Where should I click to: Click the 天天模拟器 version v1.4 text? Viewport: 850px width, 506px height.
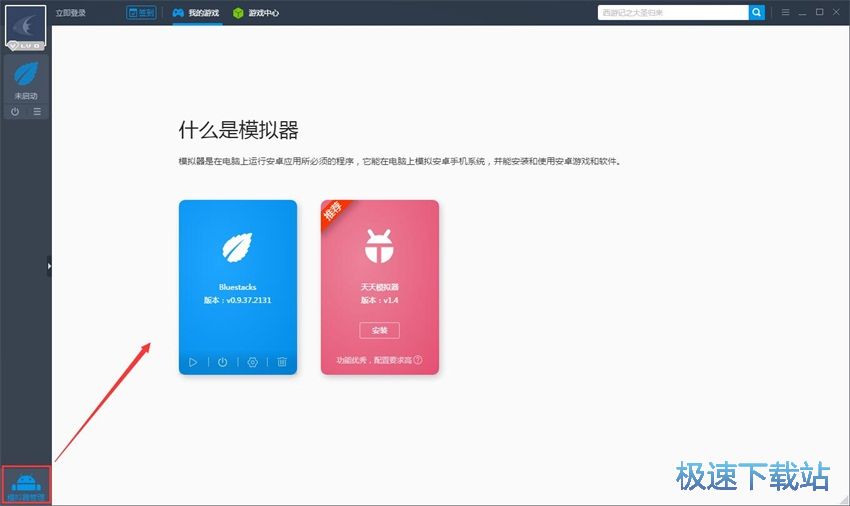(x=379, y=300)
